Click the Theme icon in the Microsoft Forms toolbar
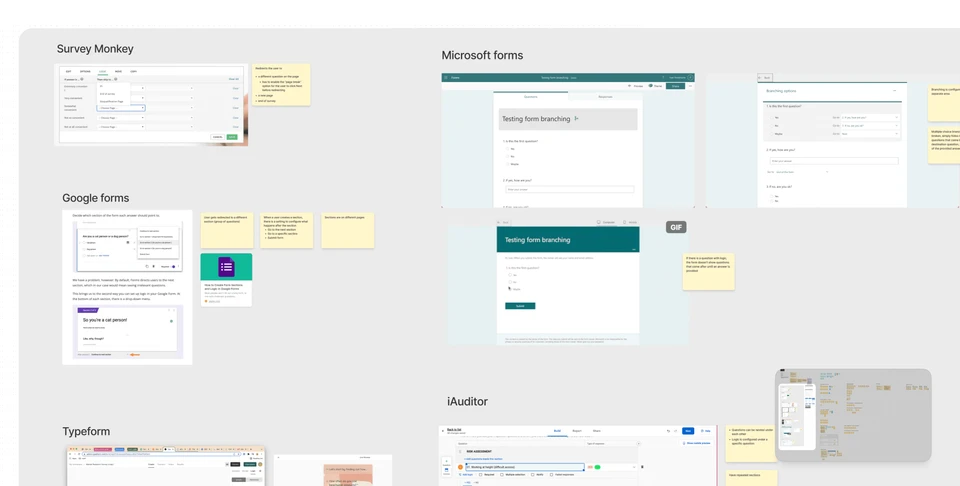960x486 pixels. [x=652, y=86]
